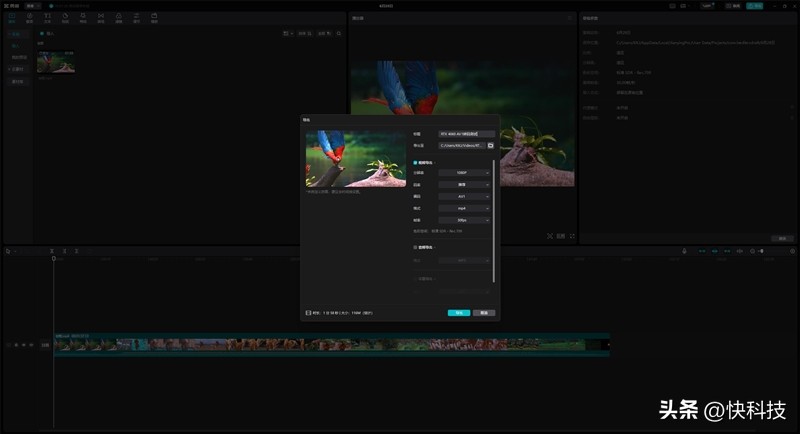This screenshot has width=800, height=434.
Task: Open the frame rate dropdown showing 30fps
Action: [465, 220]
